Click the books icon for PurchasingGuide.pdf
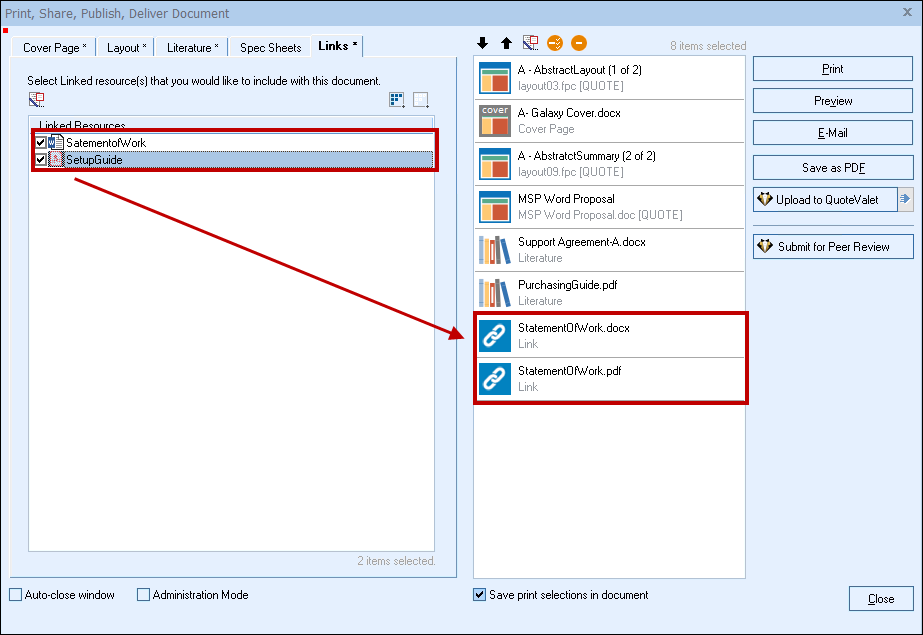The height and width of the screenshot is (635, 923). 494,292
